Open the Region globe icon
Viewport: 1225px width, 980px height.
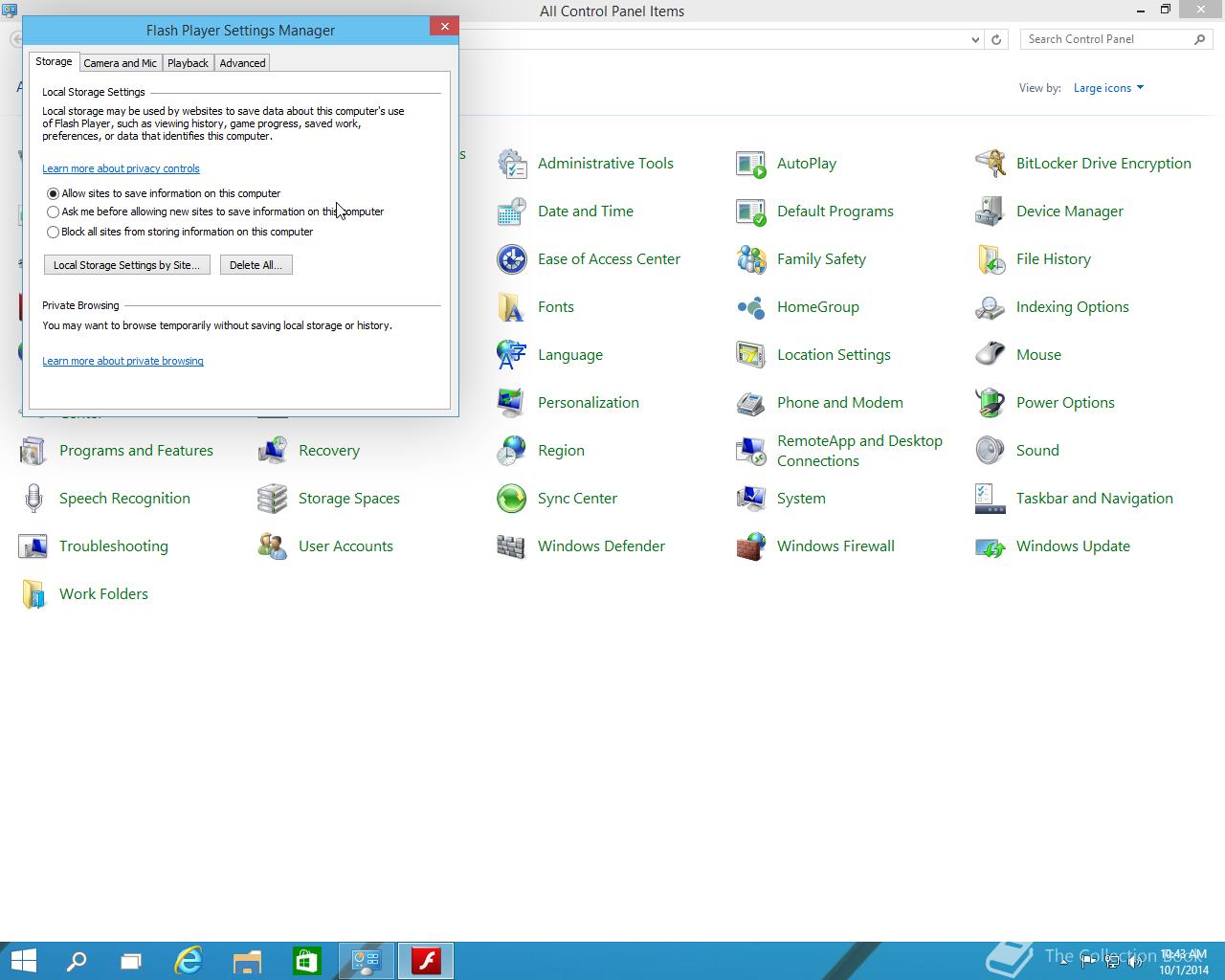pyautogui.click(x=512, y=451)
